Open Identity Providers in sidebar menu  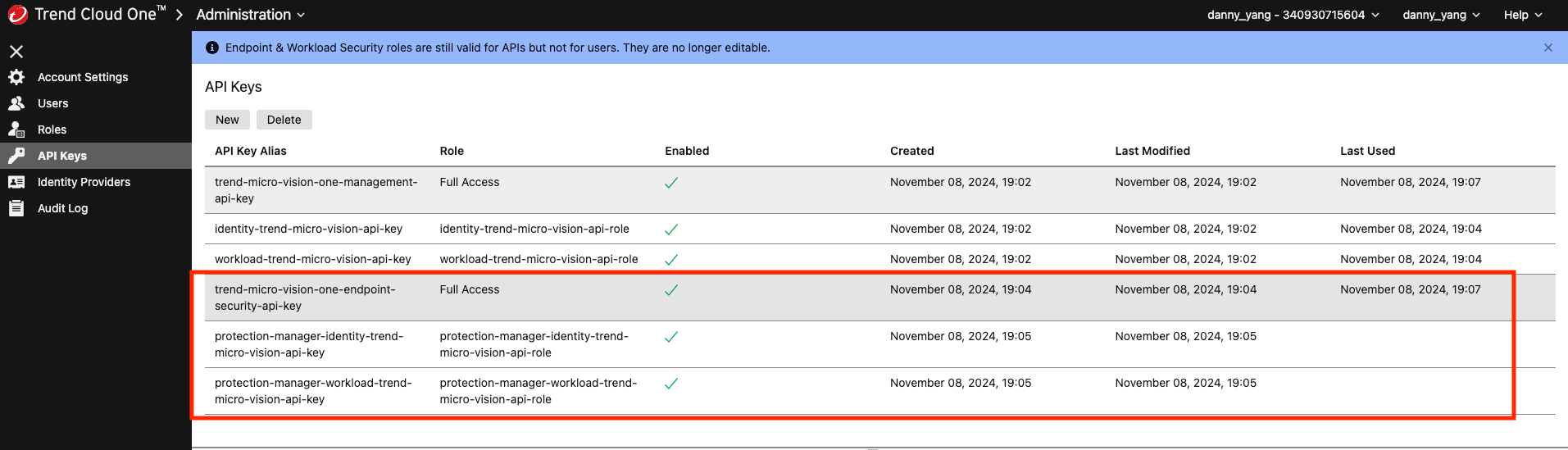click(84, 182)
